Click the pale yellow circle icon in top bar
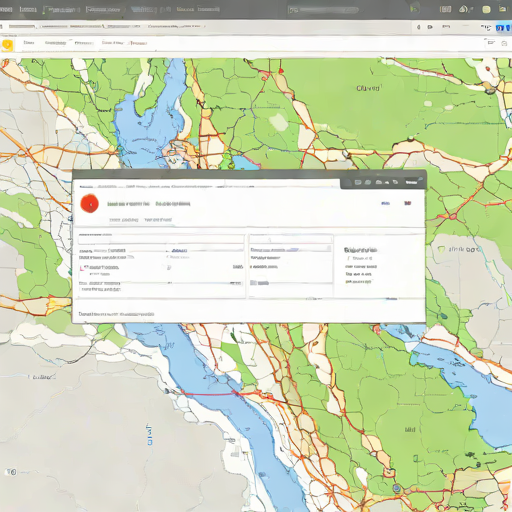512x512 pixels. (486, 9)
